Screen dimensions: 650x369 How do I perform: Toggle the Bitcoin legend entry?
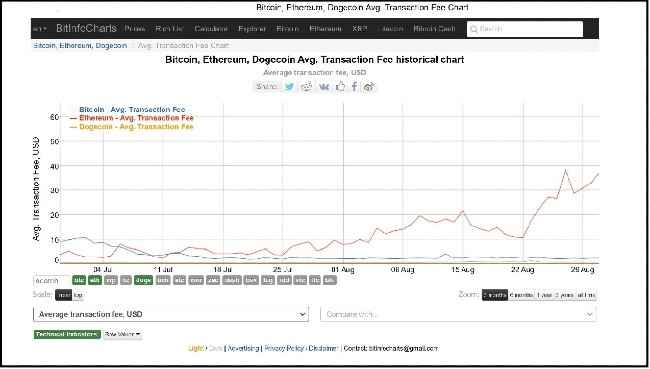point(132,110)
